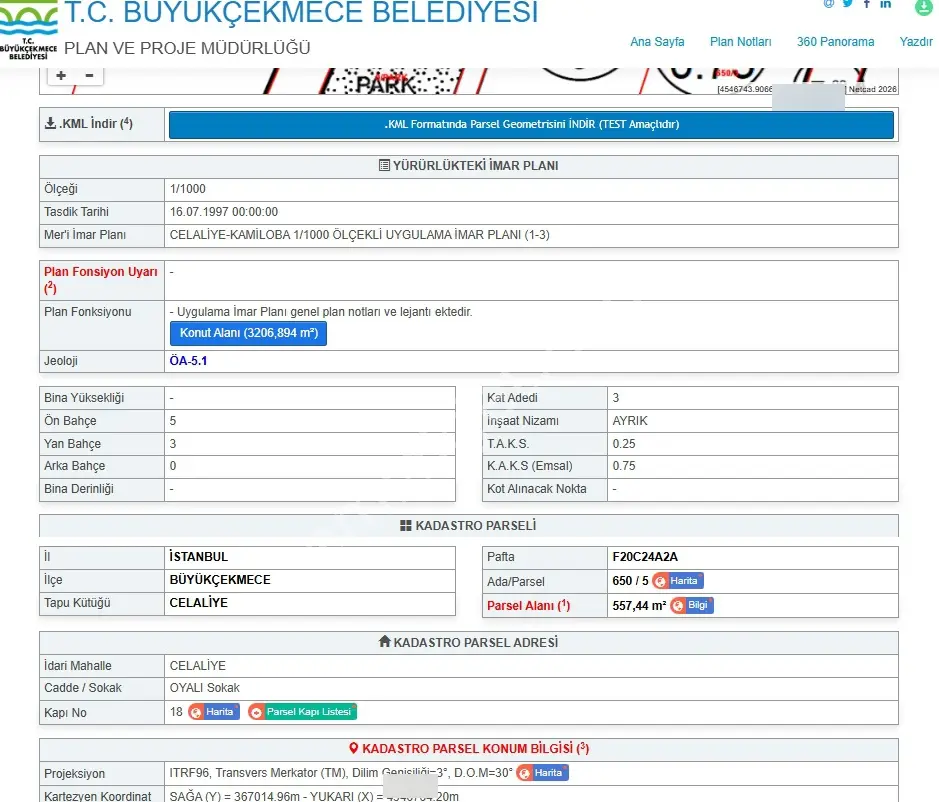Click the Ön Bahçe value 5
Screen dimensions: 939x802
(172, 420)
